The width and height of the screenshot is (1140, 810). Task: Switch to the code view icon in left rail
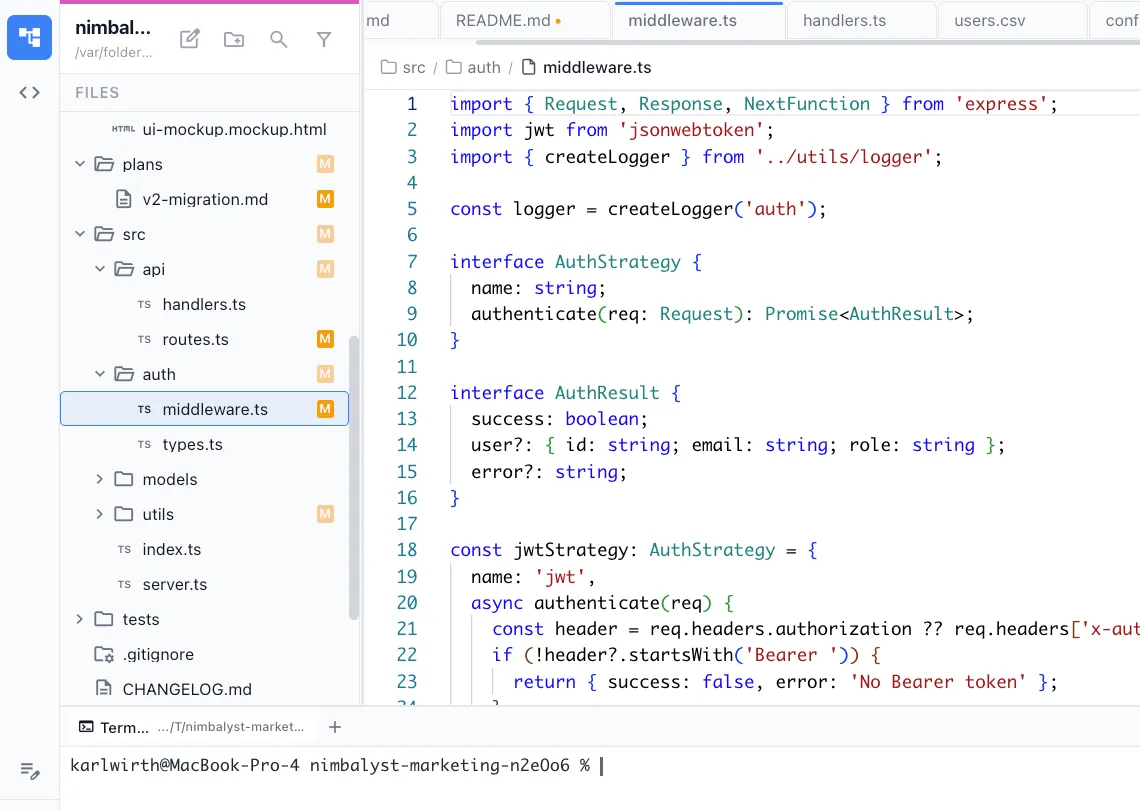coord(30,92)
